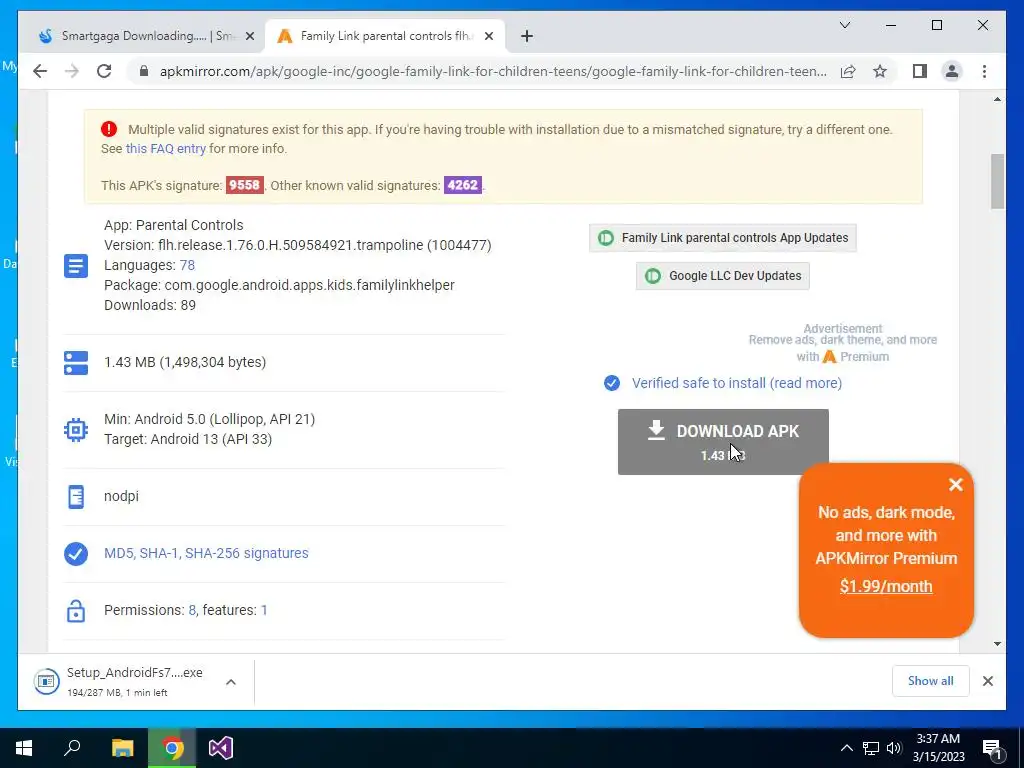
Task: Open the notification center
Action: pyautogui.click(x=992, y=748)
